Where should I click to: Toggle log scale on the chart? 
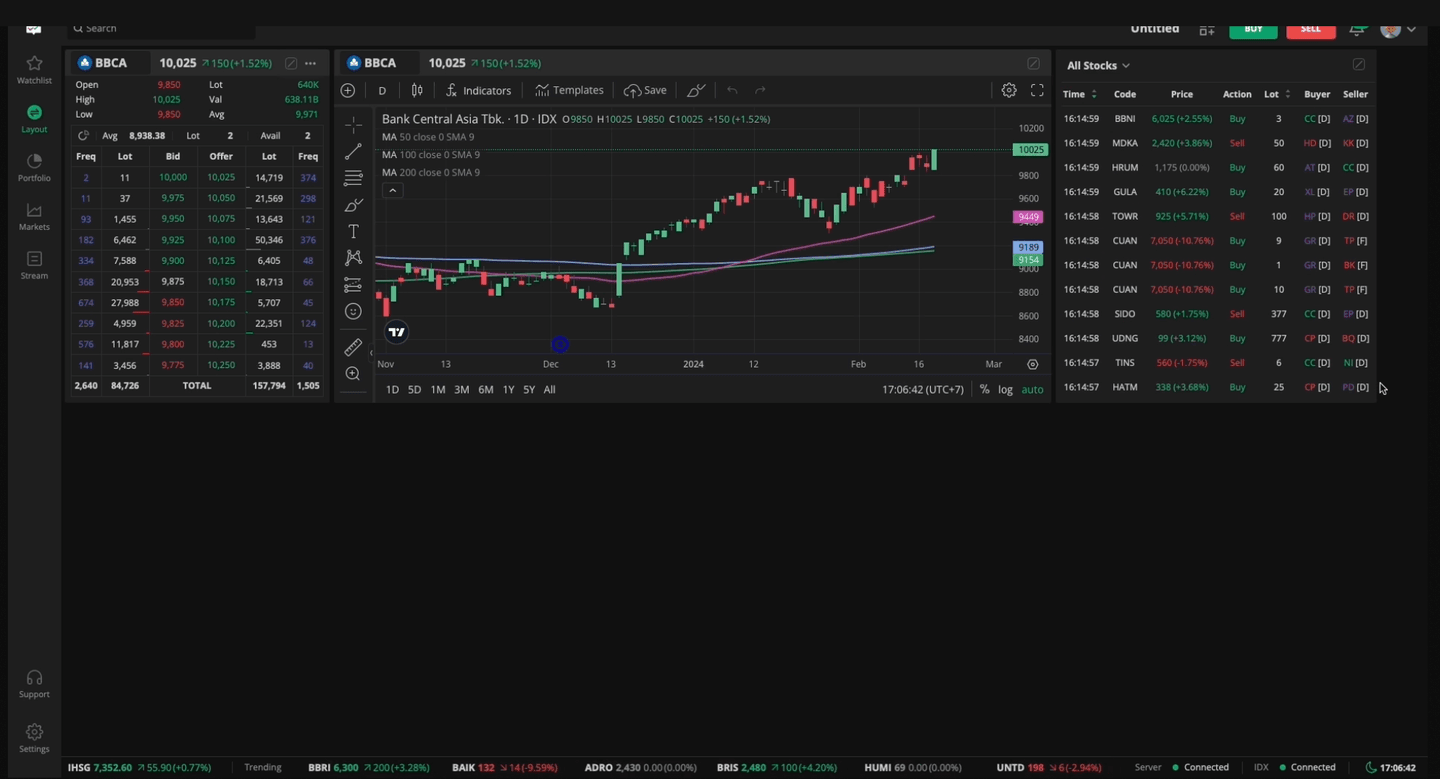[x=1005, y=389]
